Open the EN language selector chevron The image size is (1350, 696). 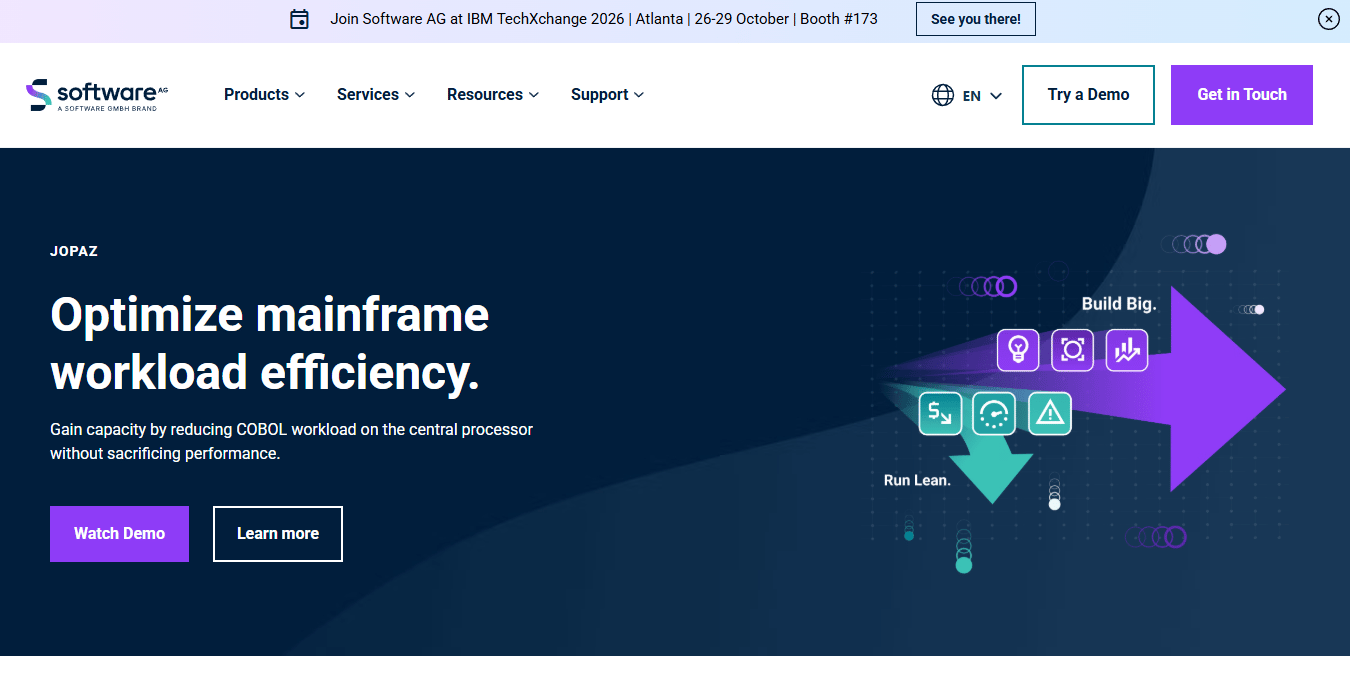point(996,96)
